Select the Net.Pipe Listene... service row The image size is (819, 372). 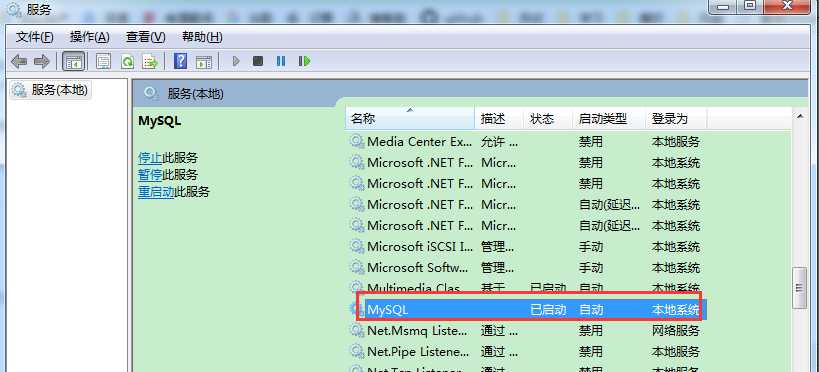coord(525,351)
